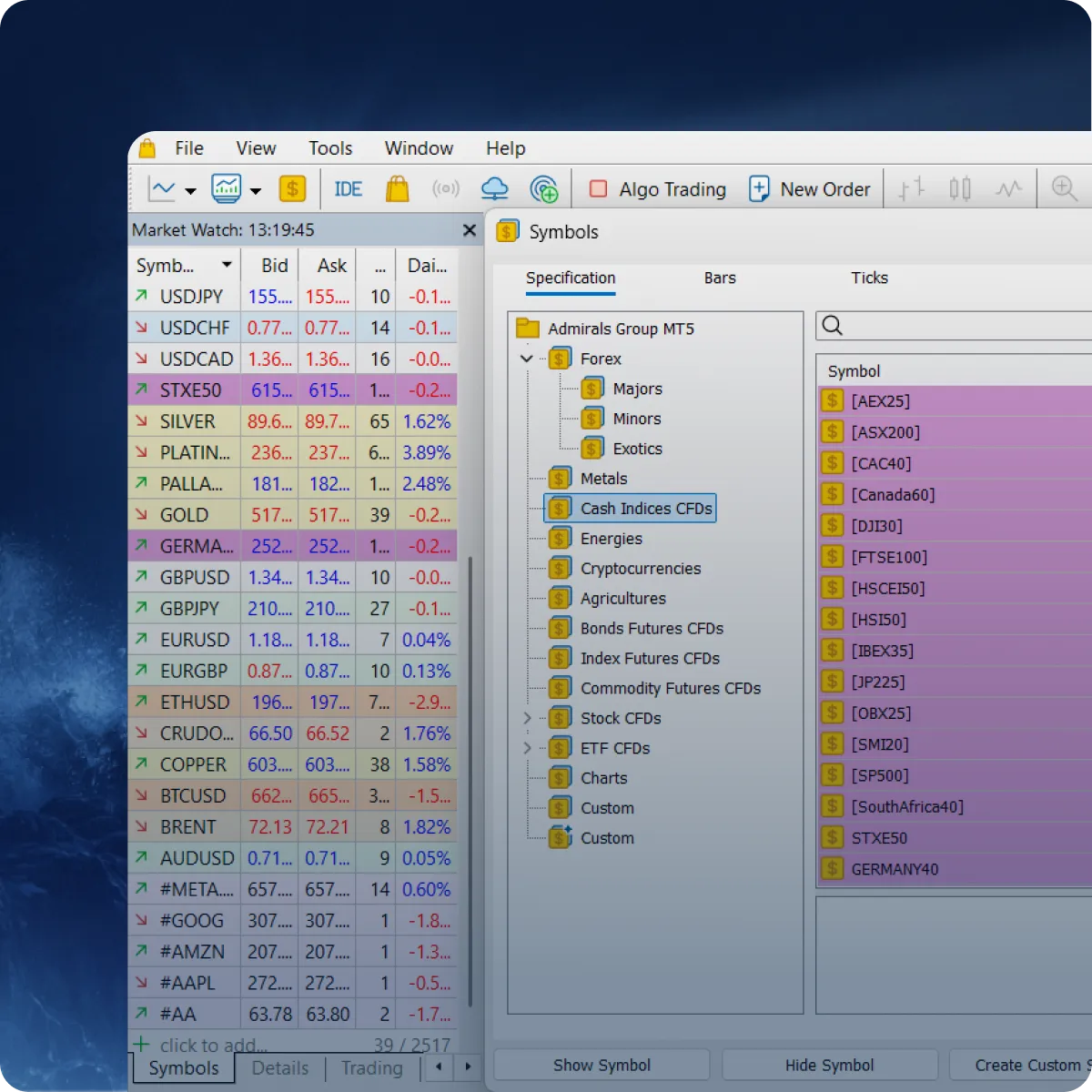Open the Market shopping bag icon

(x=397, y=189)
